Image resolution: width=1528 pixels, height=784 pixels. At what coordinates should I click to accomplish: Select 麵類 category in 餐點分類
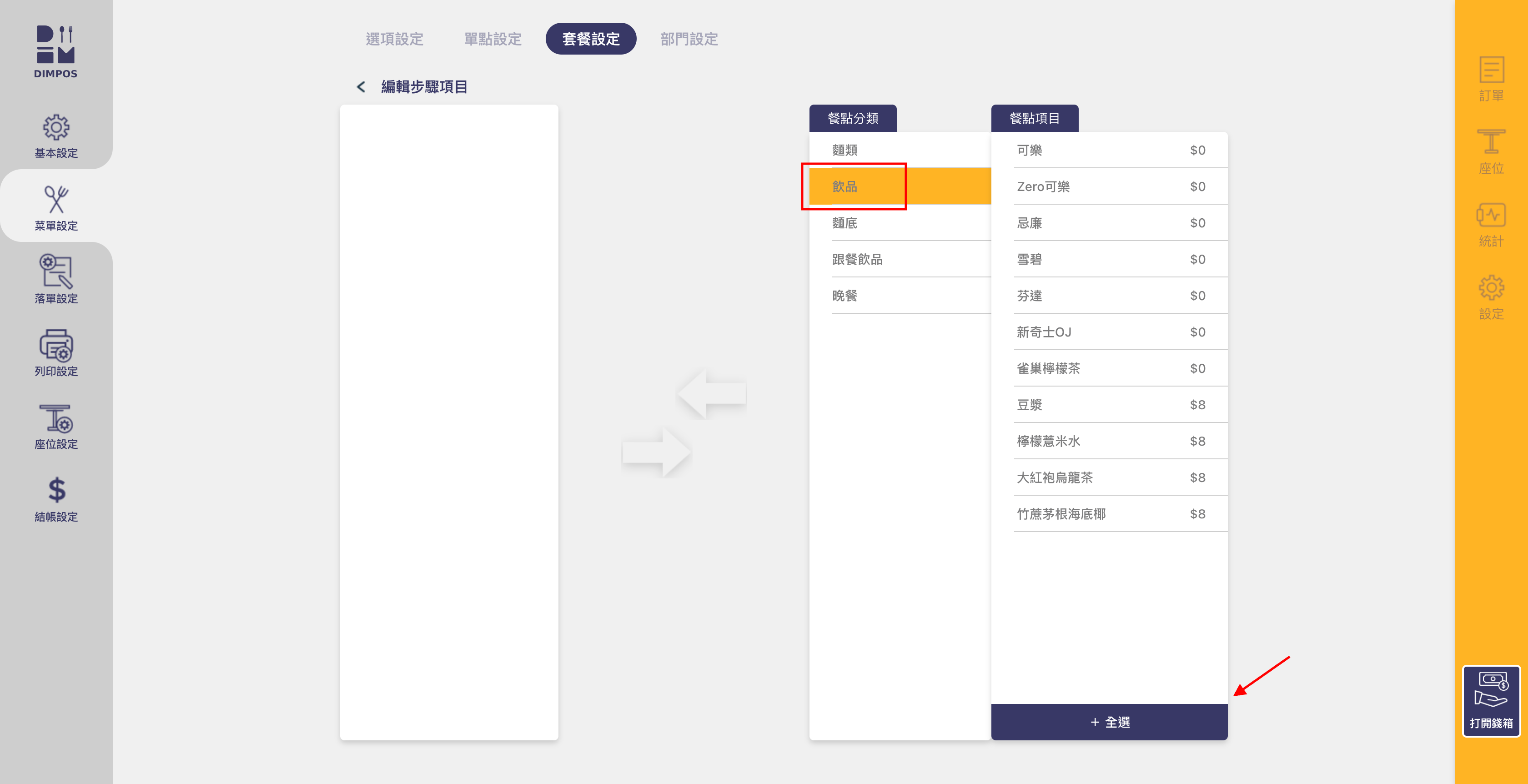tap(844, 150)
